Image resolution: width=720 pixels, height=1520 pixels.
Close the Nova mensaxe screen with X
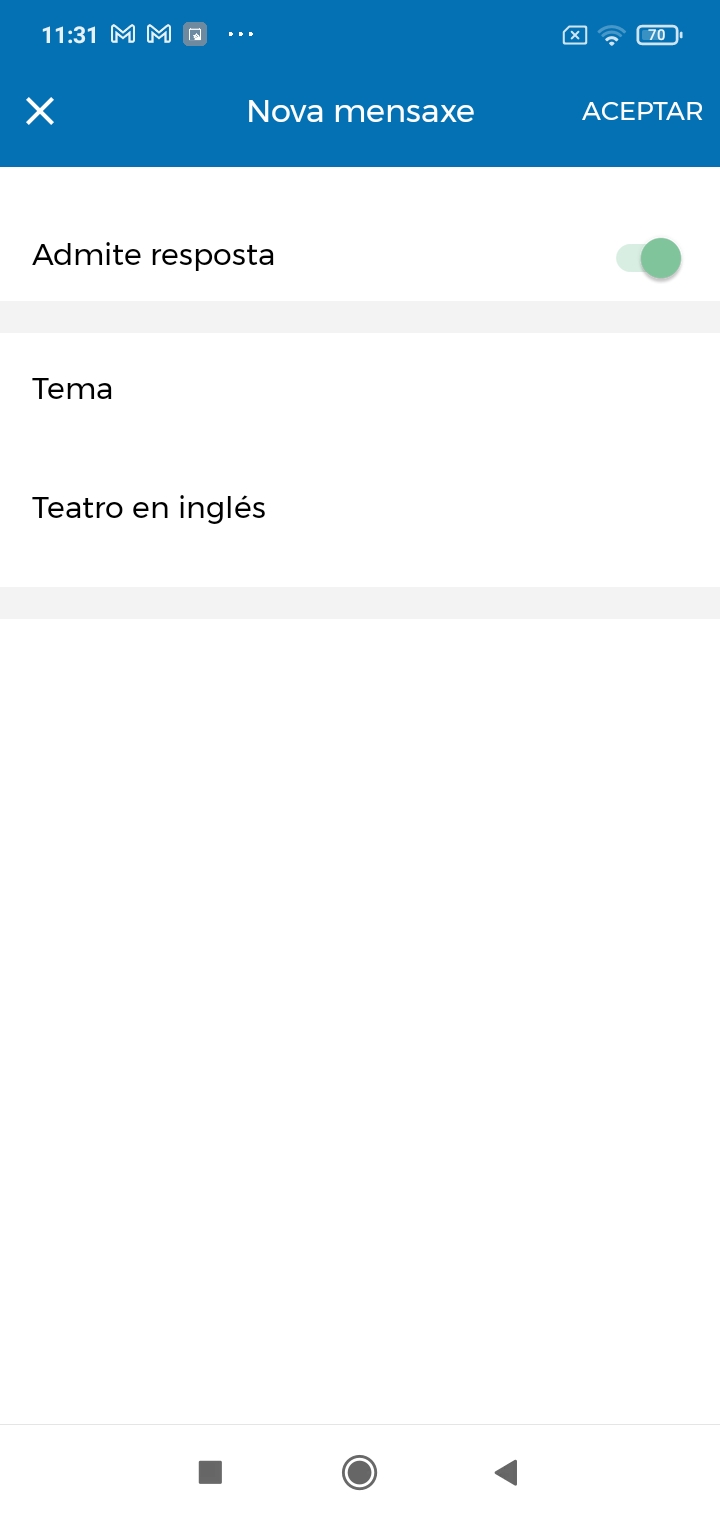click(x=40, y=111)
